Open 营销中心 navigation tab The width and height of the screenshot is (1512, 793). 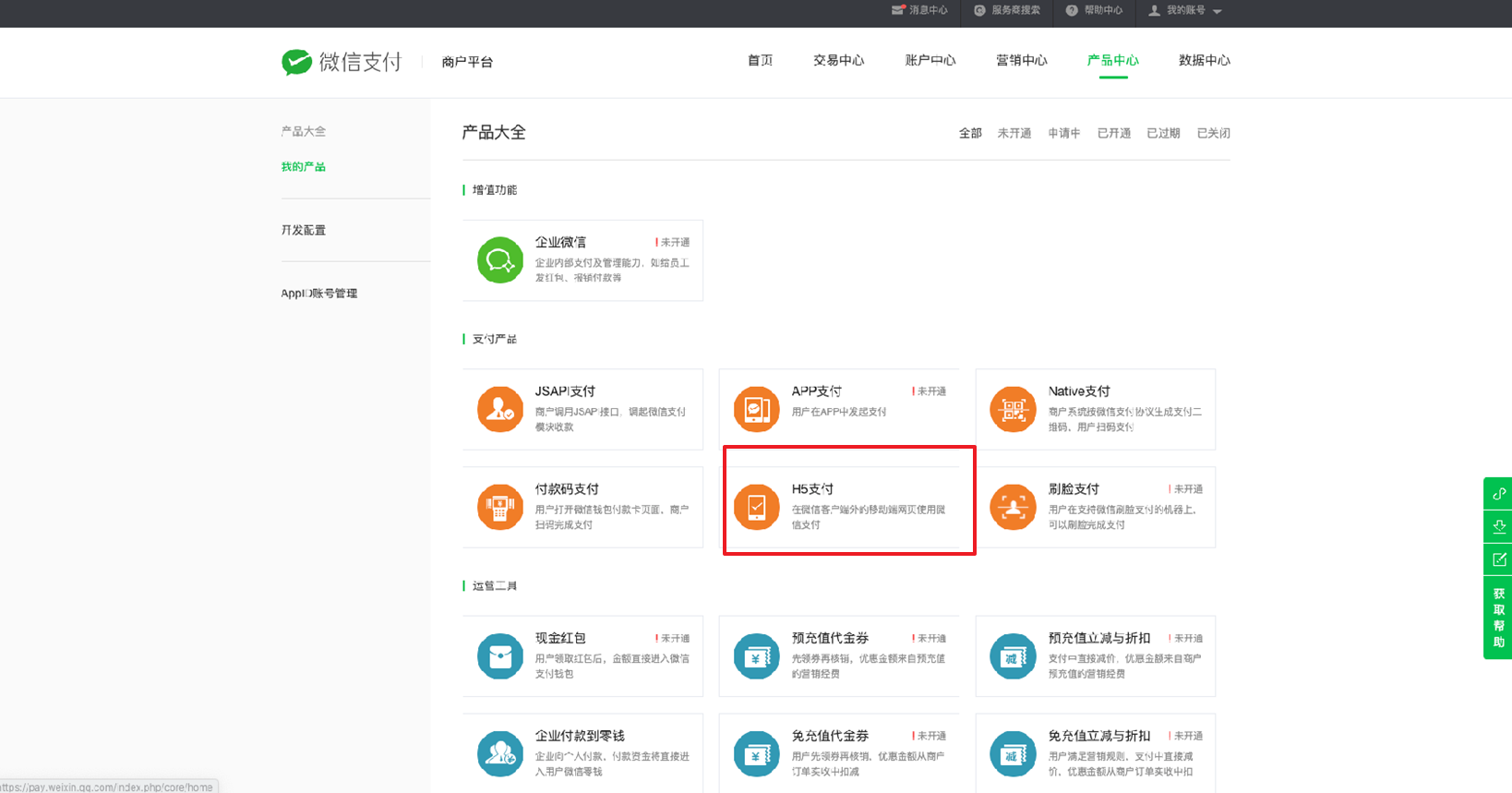tap(1021, 60)
